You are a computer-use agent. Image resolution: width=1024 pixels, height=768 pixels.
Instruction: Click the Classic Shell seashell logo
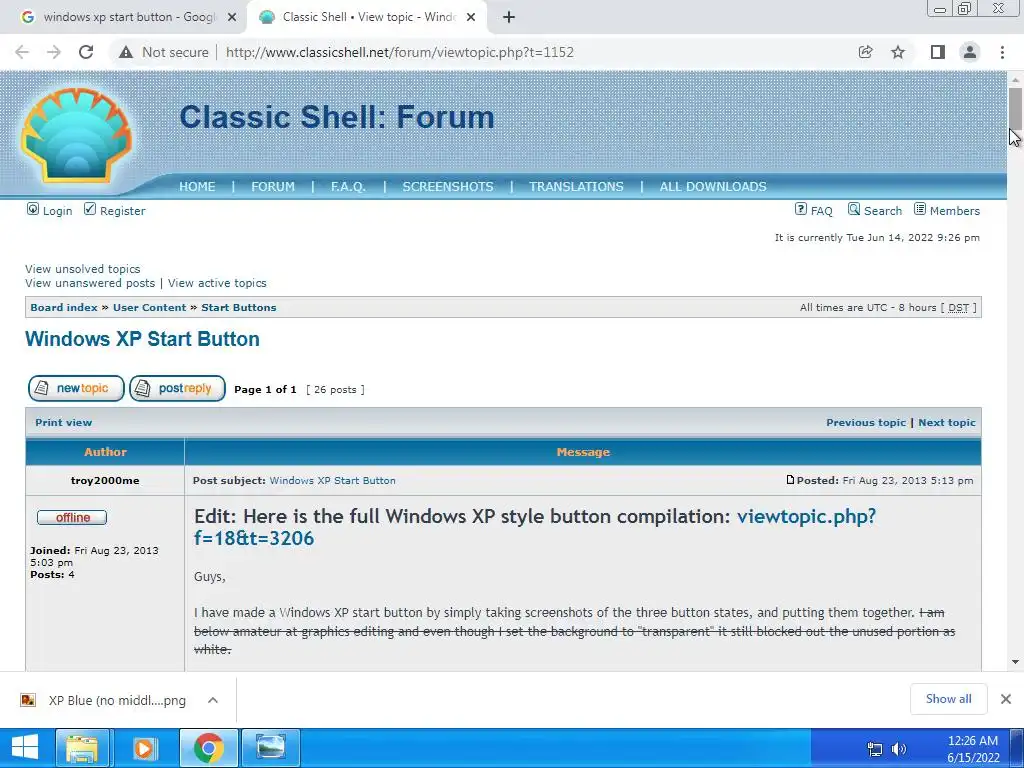pyautogui.click(x=76, y=135)
